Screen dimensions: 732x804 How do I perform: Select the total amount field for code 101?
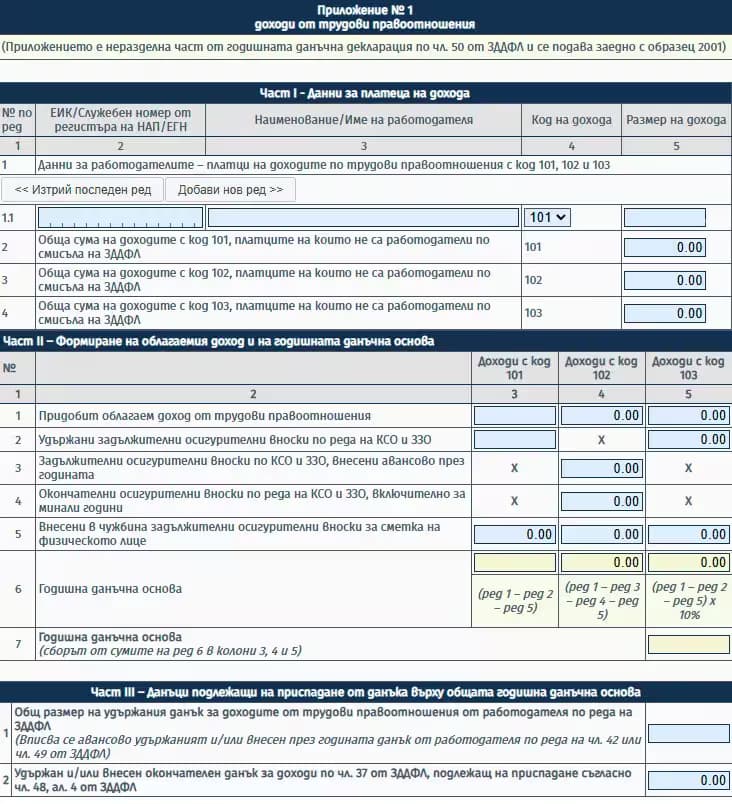[664, 248]
